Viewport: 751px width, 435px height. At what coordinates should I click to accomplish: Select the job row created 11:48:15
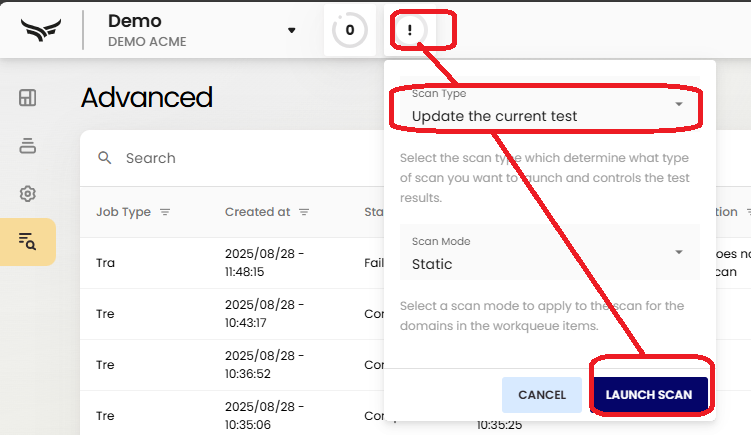pos(232,263)
